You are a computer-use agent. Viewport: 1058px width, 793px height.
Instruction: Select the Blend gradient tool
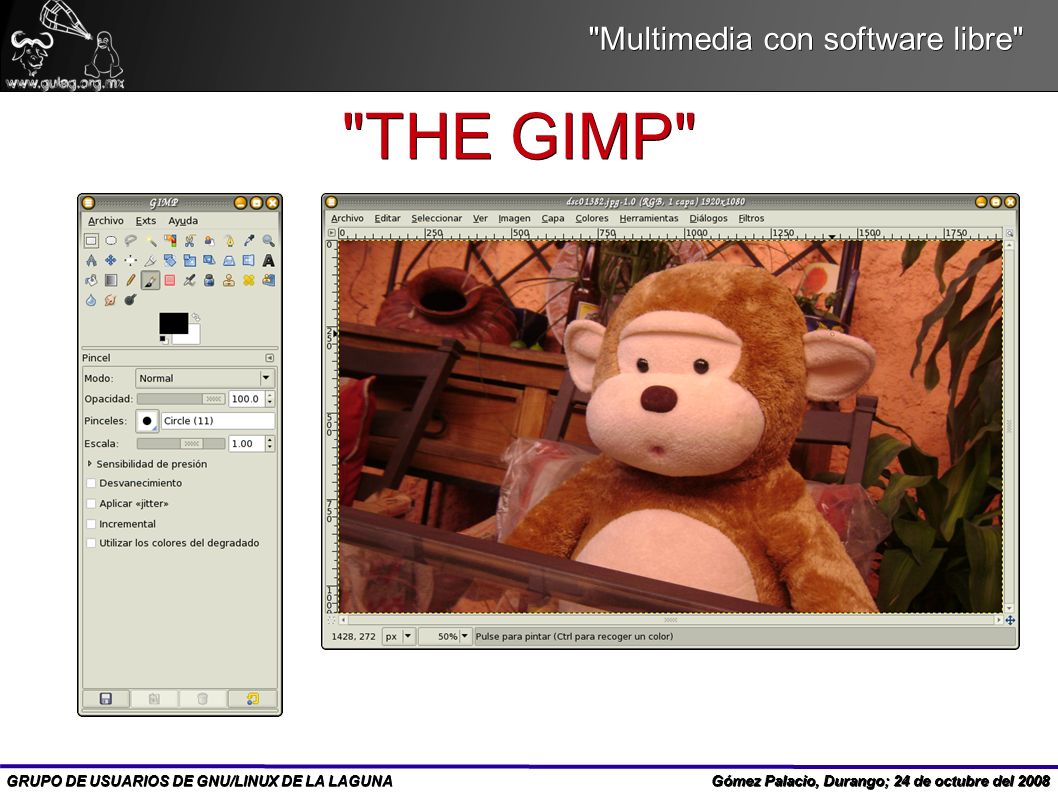(x=111, y=280)
